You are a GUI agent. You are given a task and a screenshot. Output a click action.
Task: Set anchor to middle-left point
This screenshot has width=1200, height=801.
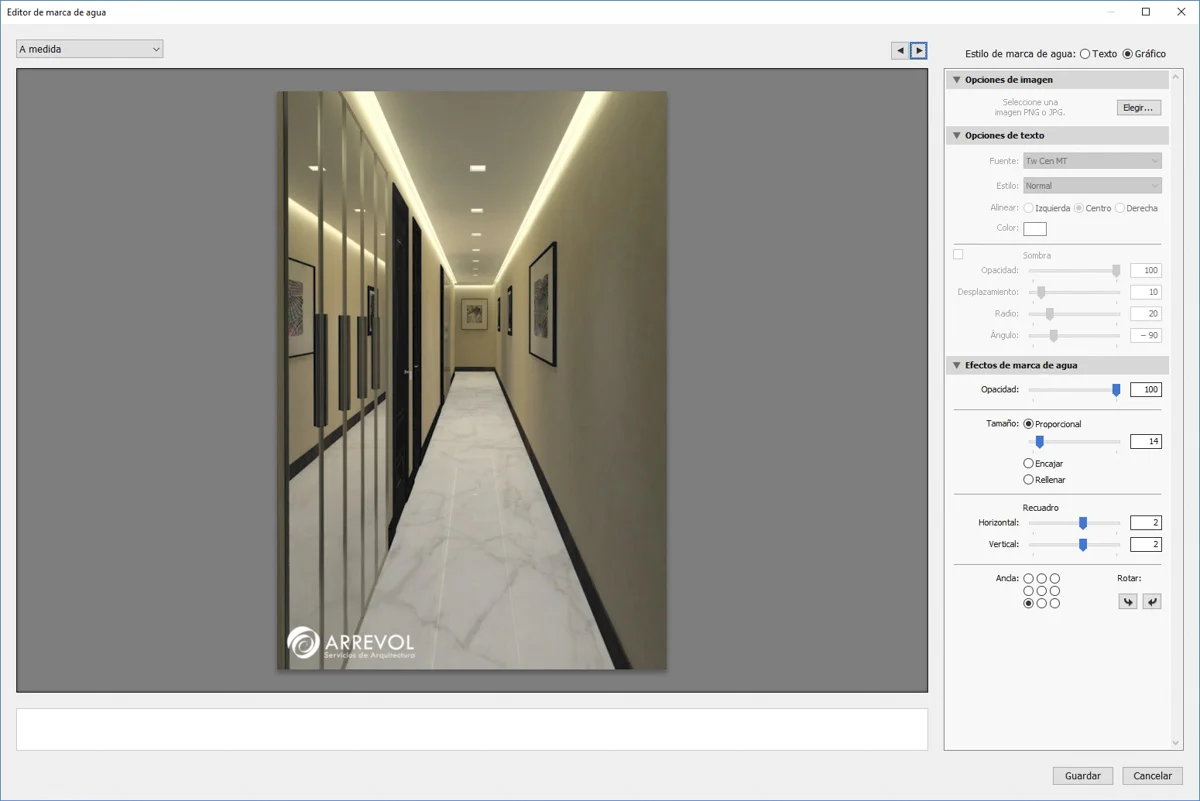(x=1029, y=591)
